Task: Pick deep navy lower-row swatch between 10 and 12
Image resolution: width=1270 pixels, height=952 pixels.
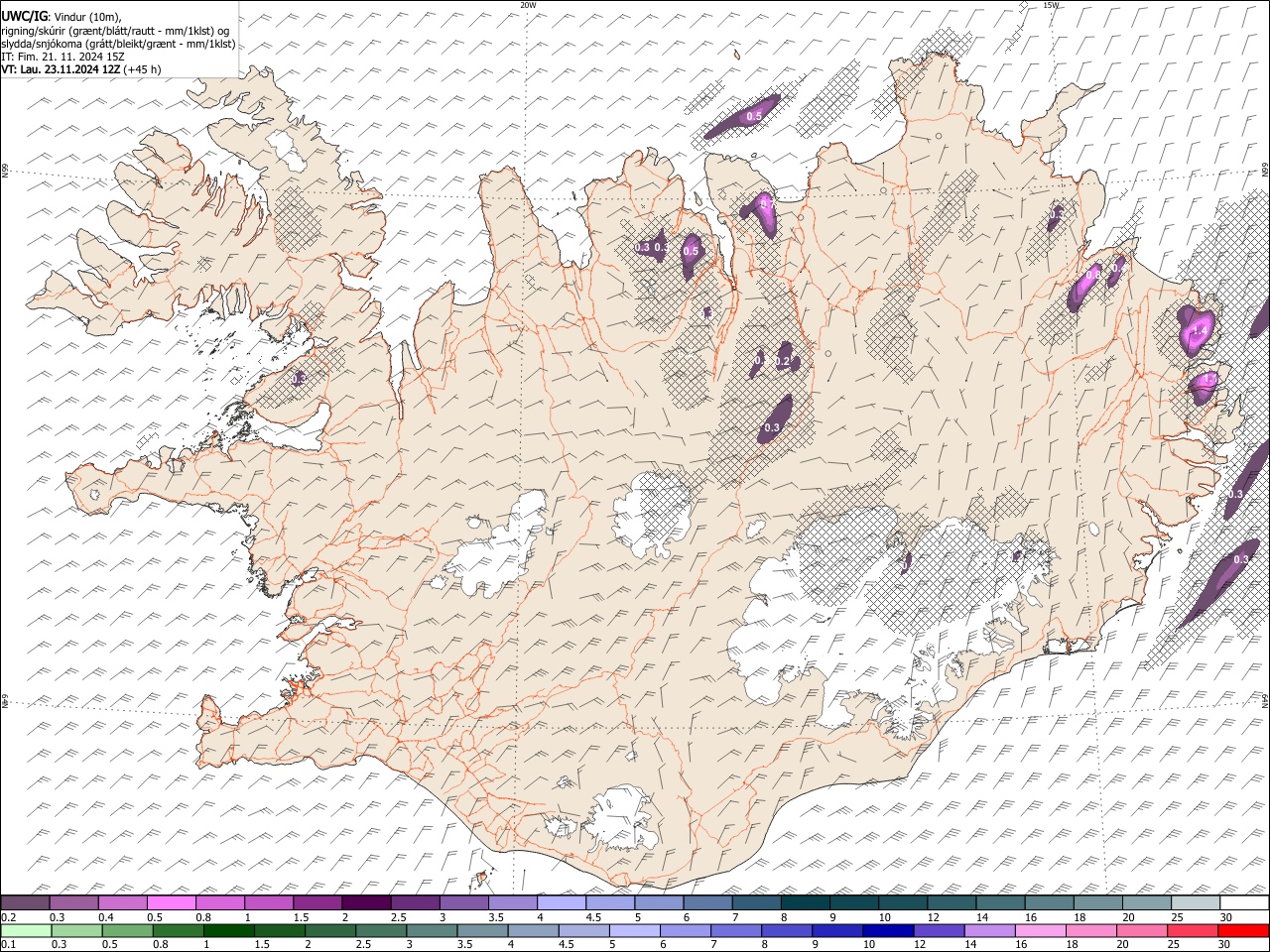Action: pos(889,930)
